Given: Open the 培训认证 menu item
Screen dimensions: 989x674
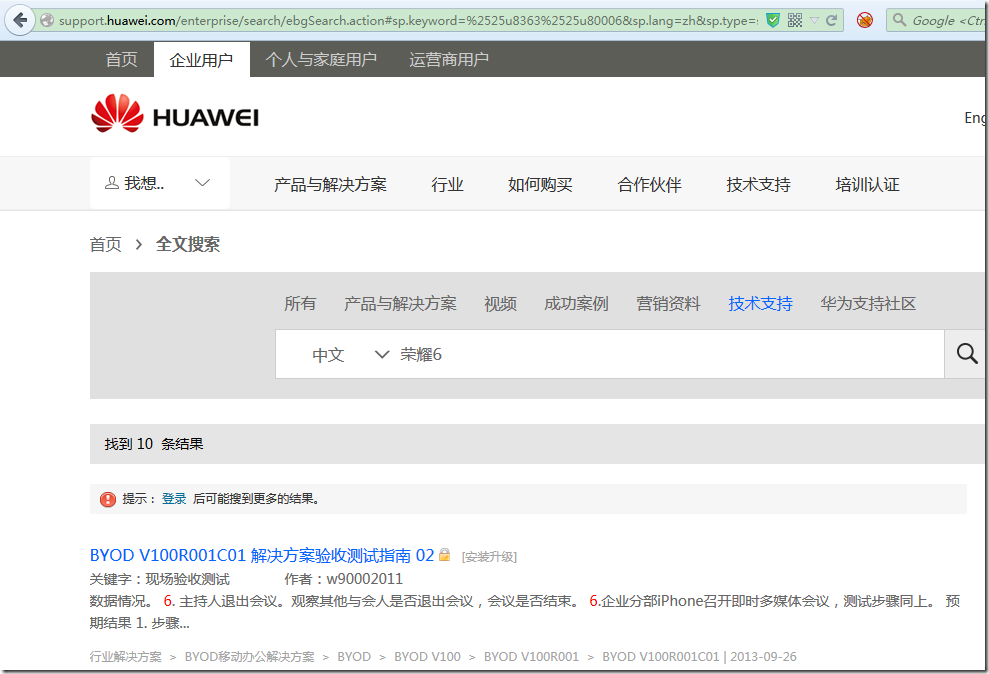Looking at the screenshot, I should click(x=867, y=185).
